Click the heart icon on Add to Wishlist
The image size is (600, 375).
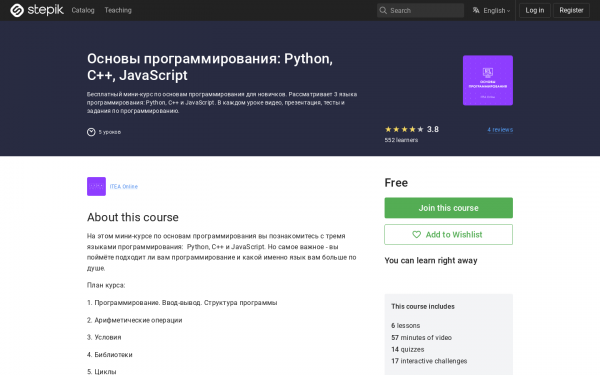click(x=416, y=235)
